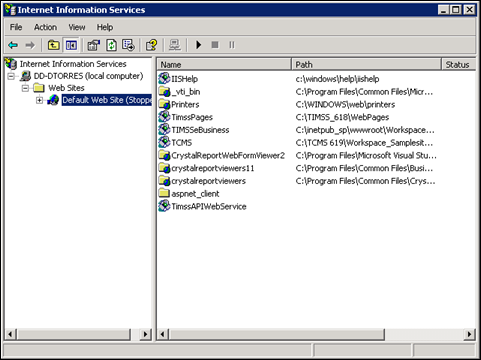
Task: Open Properties from the toolbar icon
Action: pos(94,45)
